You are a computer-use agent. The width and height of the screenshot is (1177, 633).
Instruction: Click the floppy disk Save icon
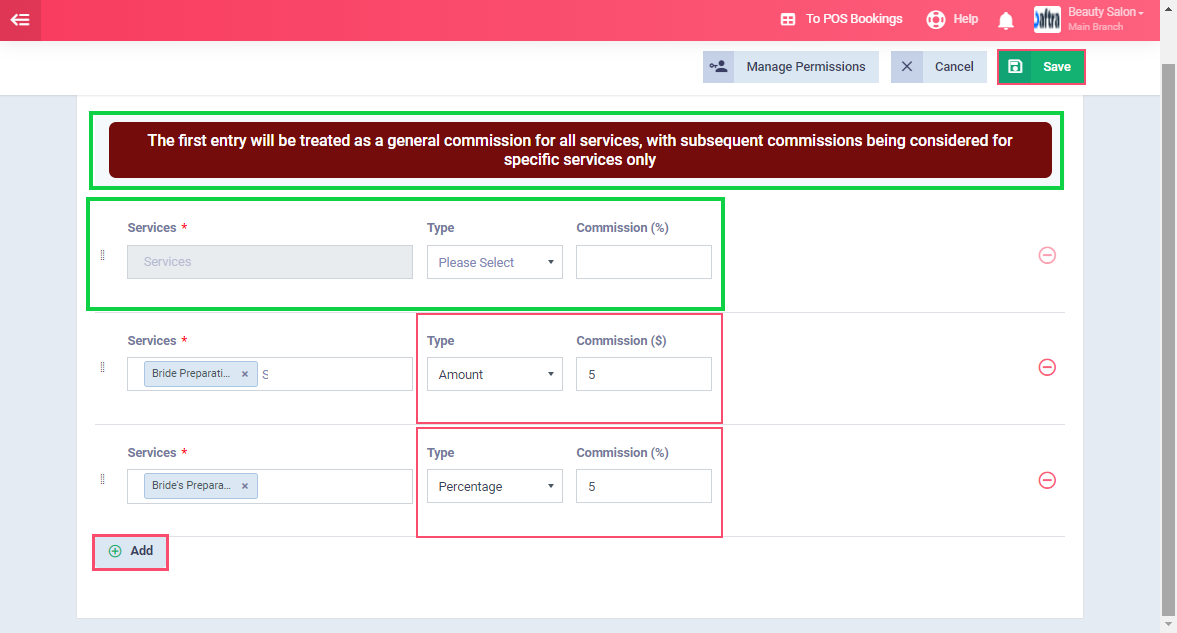pos(1015,67)
